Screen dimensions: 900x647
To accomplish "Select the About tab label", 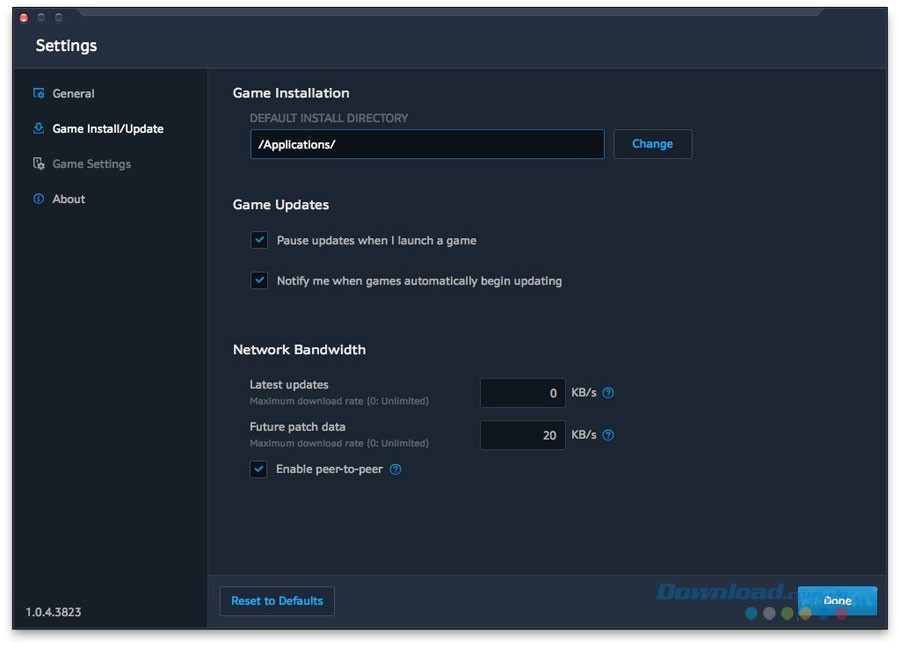I will coord(69,199).
